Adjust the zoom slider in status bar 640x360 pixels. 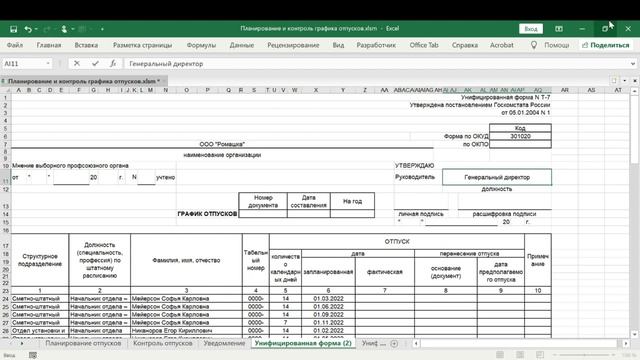pos(585,355)
